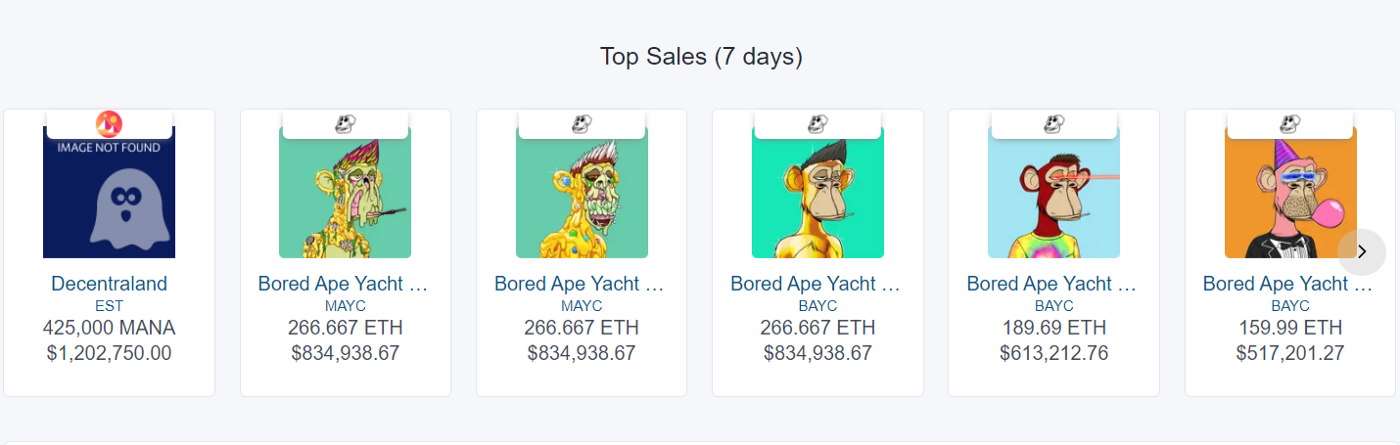Open the golden ape image on teal background
The image size is (1400, 445).
pos(818,192)
